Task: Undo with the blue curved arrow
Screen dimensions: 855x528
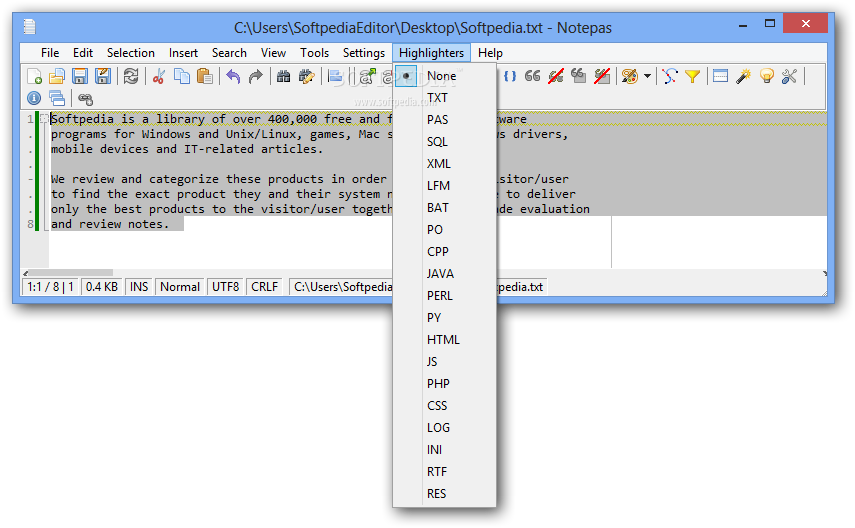Action: [x=233, y=76]
